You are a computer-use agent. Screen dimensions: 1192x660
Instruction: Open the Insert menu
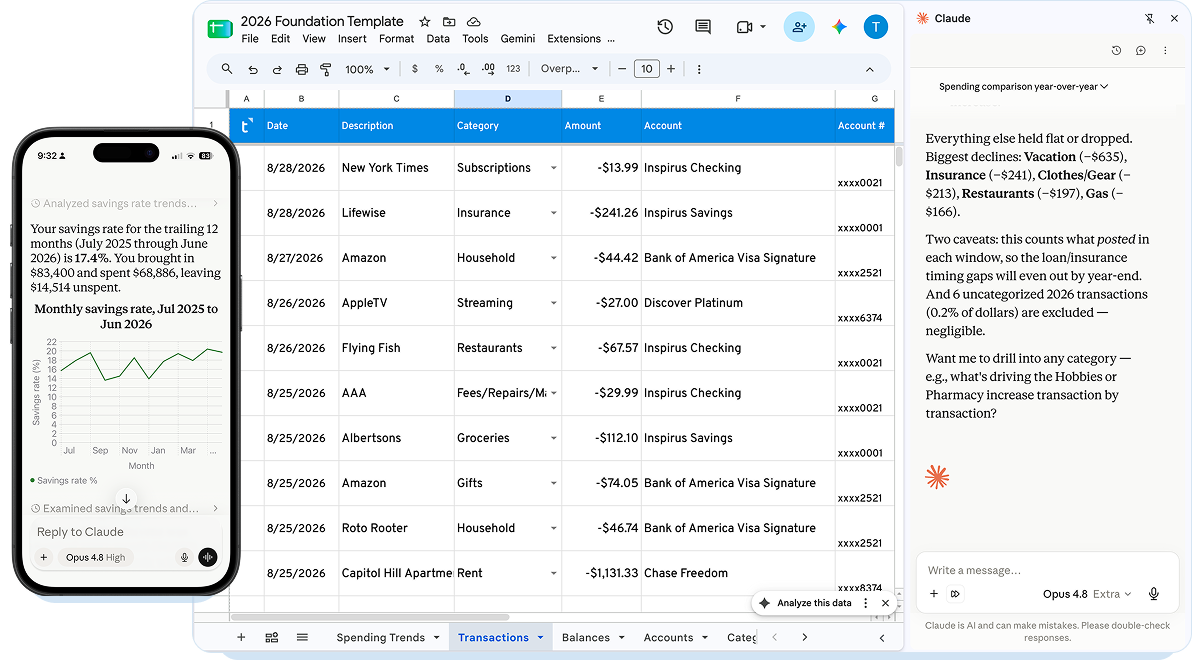(x=352, y=39)
